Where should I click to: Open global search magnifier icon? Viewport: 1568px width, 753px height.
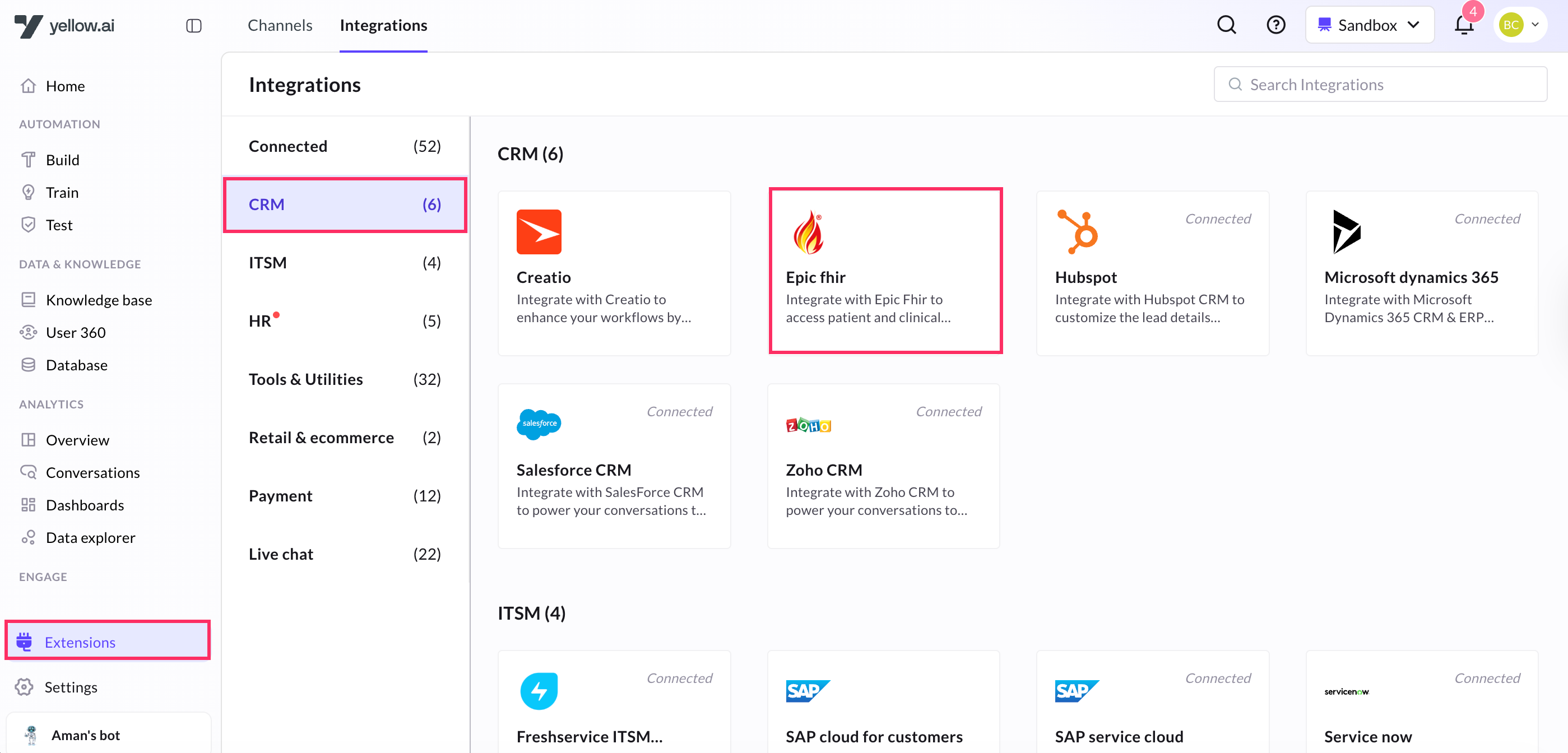(x=1226, y=25)
